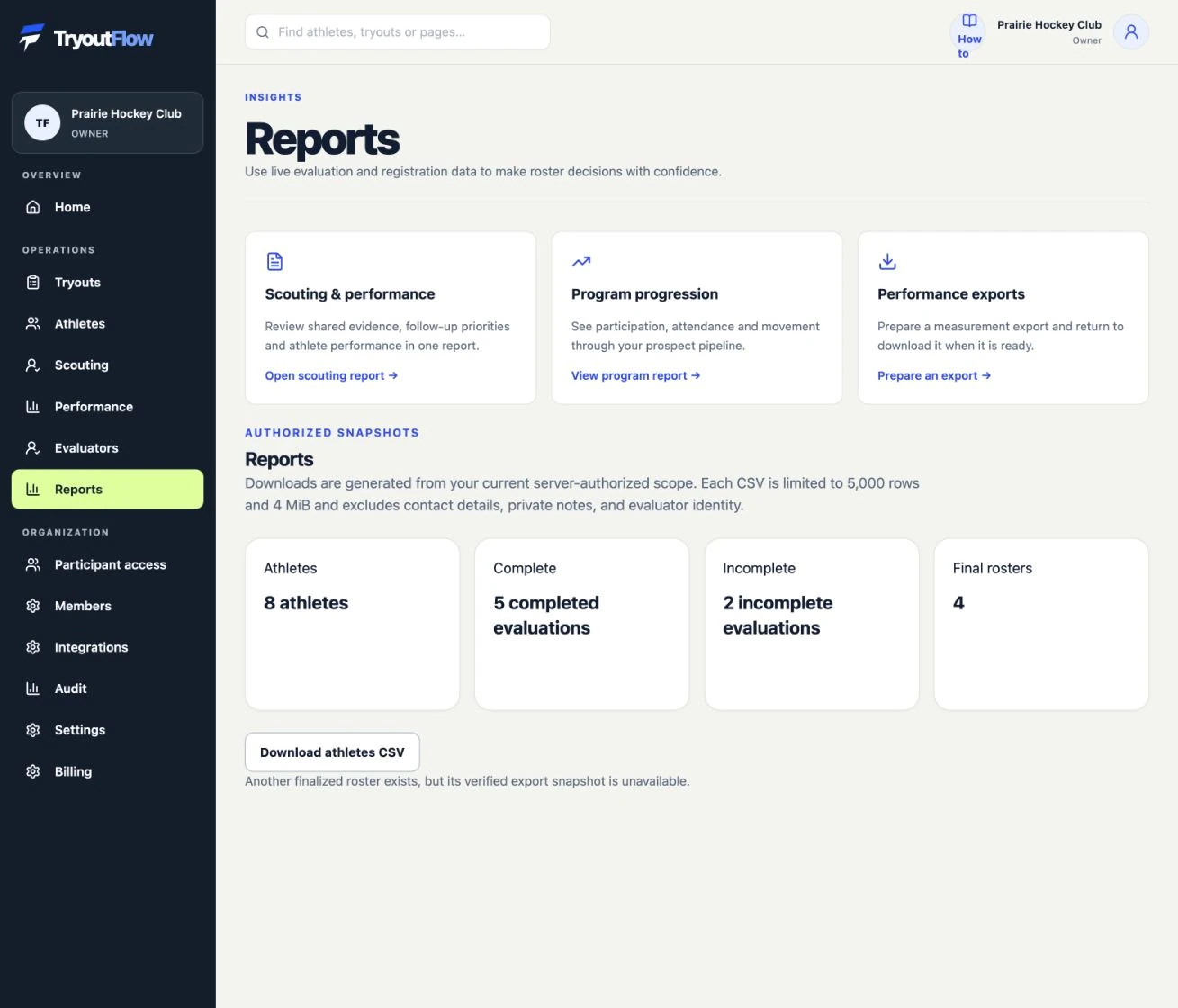Open the Prairie Hockey Club organization switcher

tap(107, 123)
